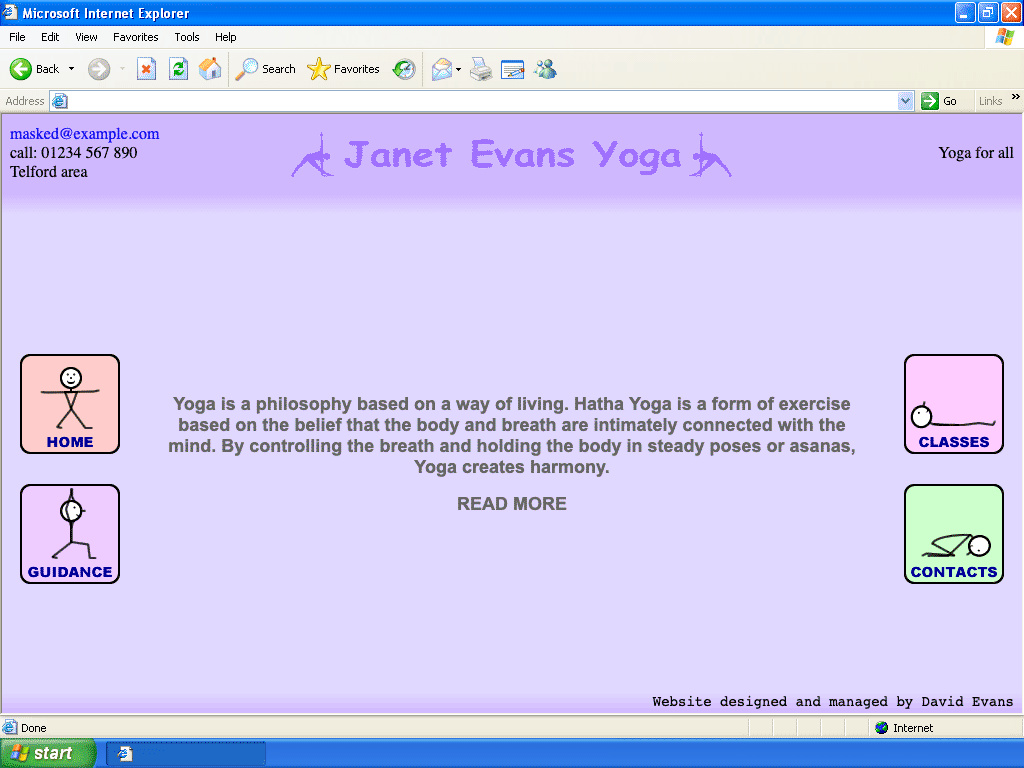Restore down the Internet Explorer window
This screenshot has height=768, width=1024.
coord(987,12)
